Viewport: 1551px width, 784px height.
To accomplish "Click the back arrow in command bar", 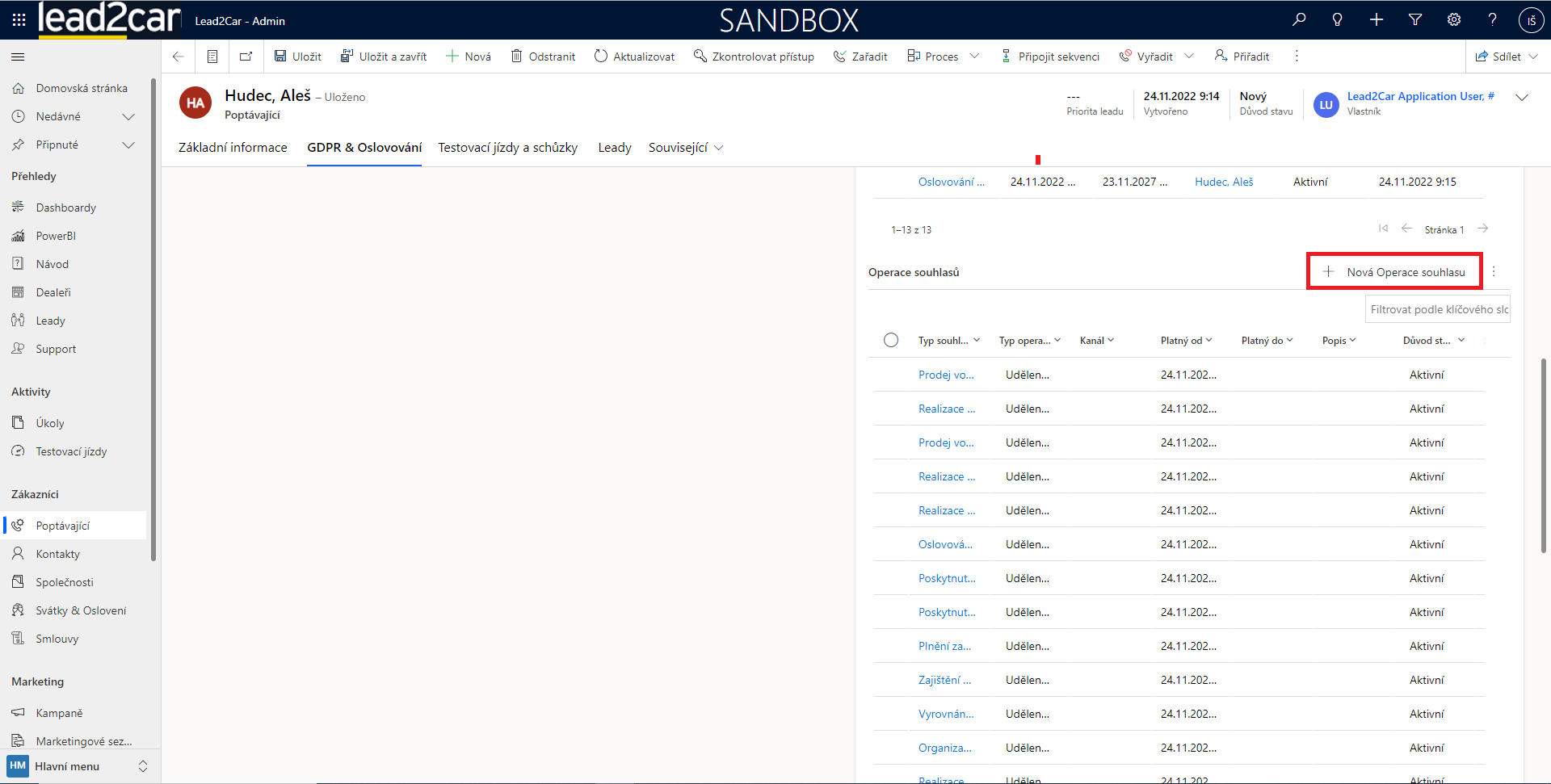I will click(x=179, y=57).
